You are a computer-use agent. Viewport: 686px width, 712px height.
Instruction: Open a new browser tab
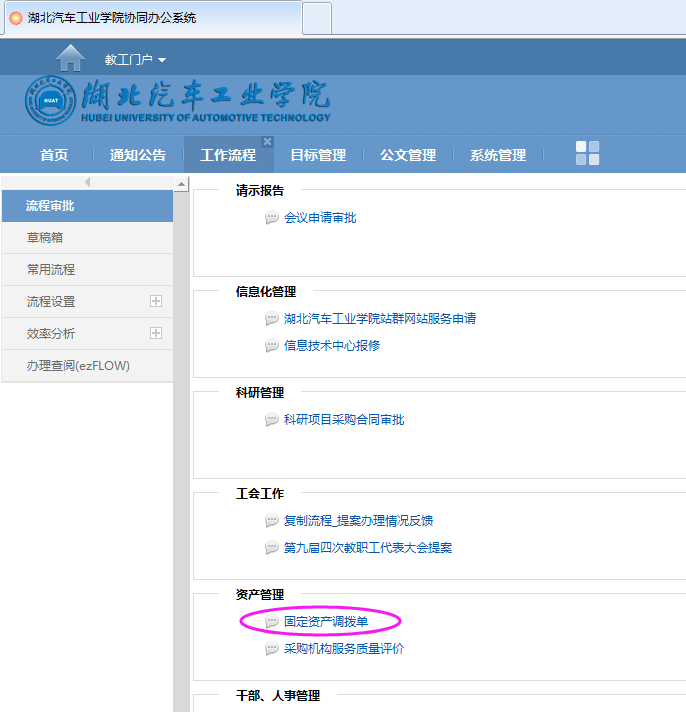click(317, 18)
